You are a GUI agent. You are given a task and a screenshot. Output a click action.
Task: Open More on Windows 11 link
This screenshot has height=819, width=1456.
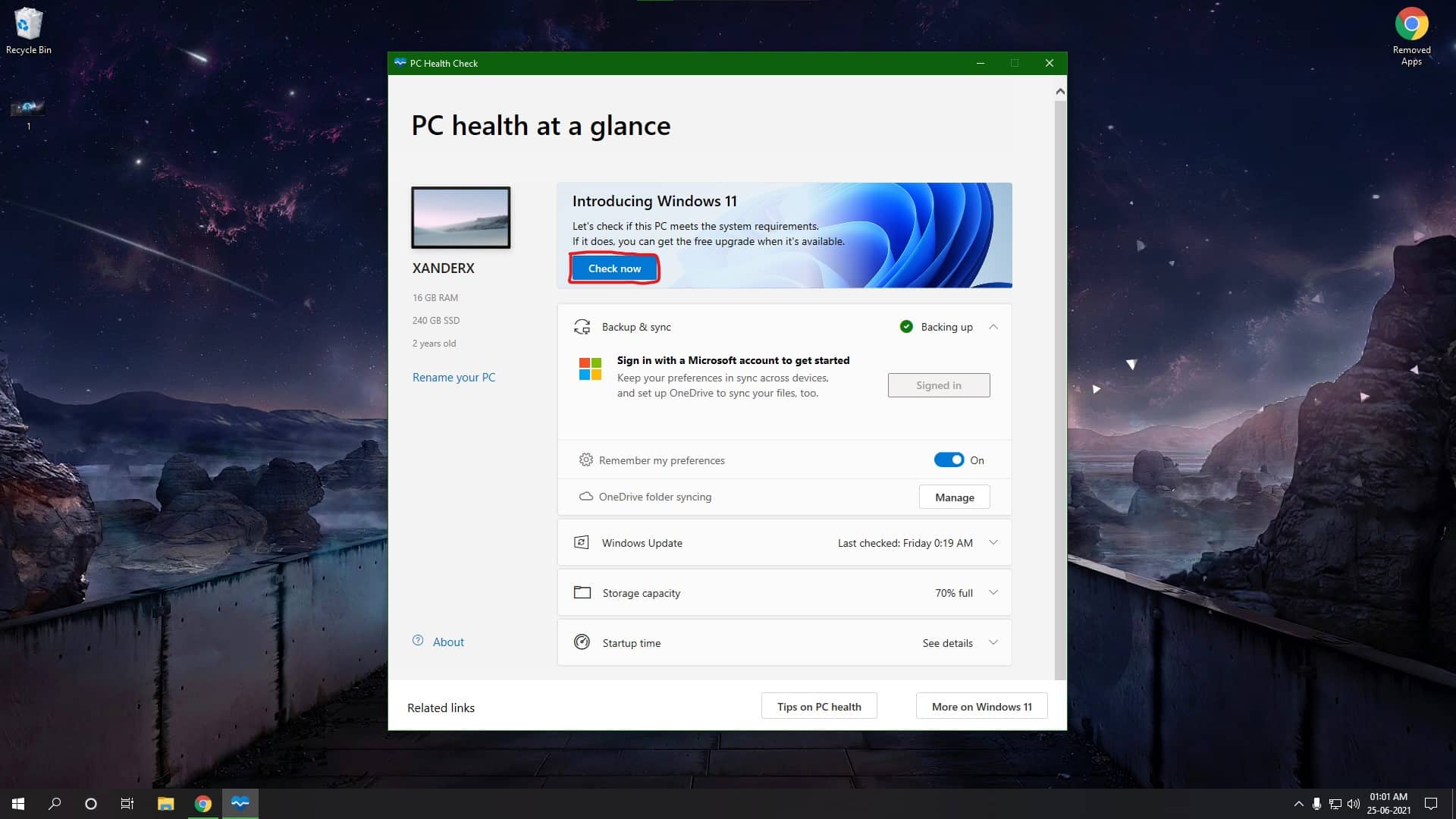982,707
